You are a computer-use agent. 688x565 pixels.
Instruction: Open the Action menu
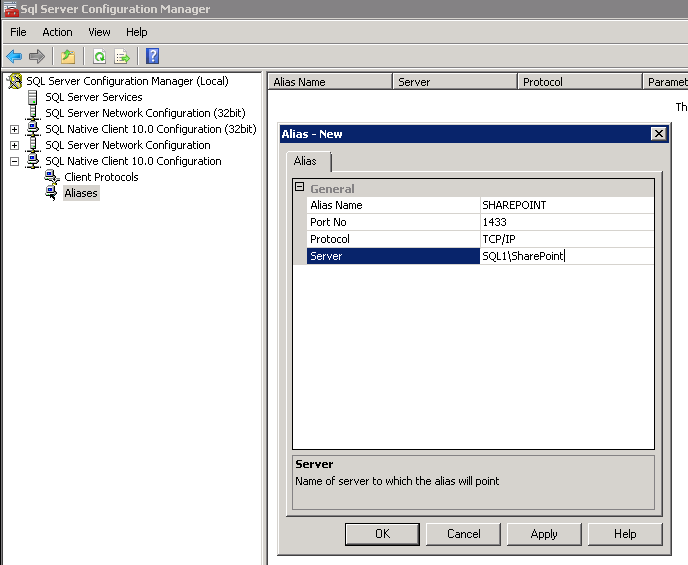tap(57, 32)
